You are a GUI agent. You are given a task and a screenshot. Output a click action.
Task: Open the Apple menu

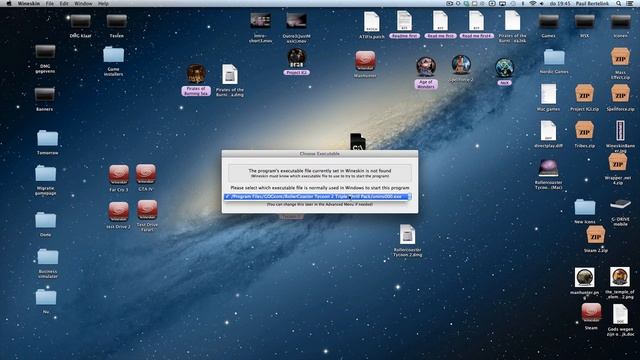pyautogui.click(x=9, y=3)
